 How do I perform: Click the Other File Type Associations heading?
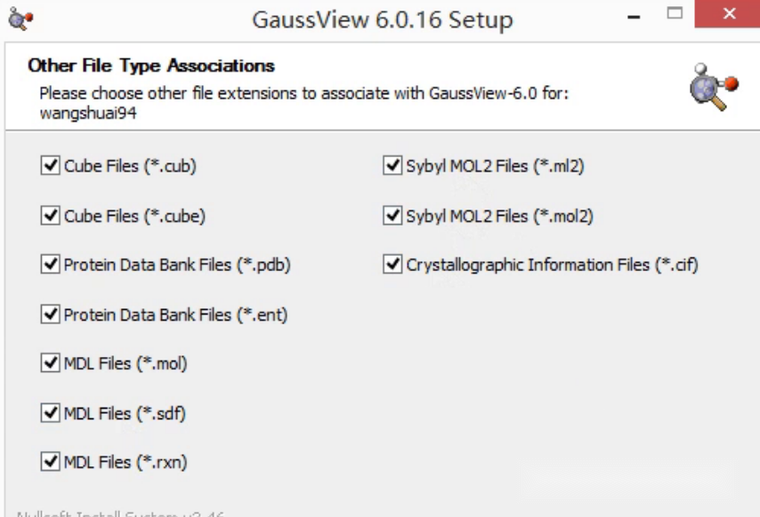tap(151, 65)
